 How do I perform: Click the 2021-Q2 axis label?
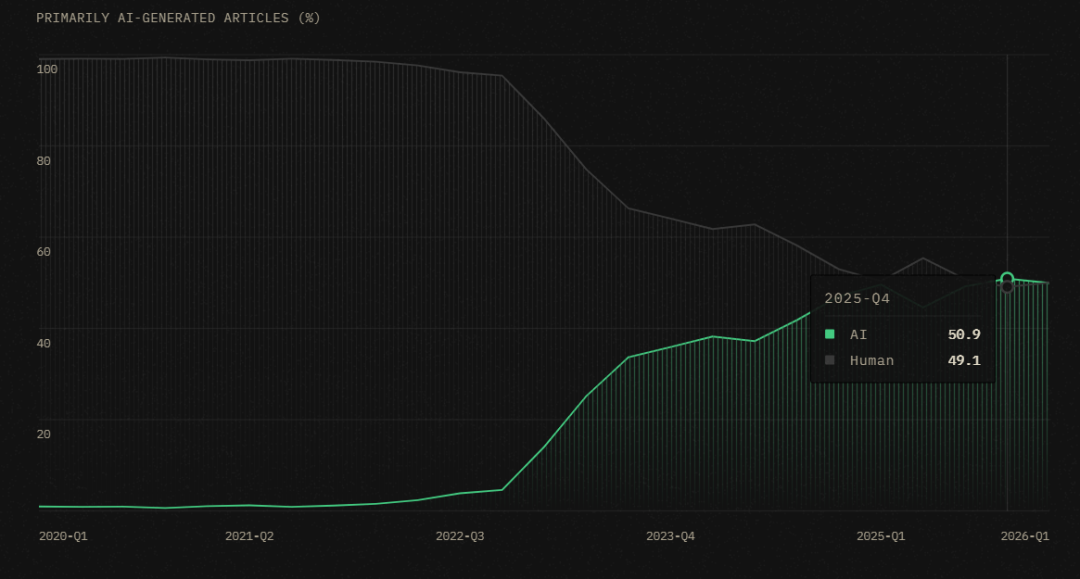[x=249, y=536]
